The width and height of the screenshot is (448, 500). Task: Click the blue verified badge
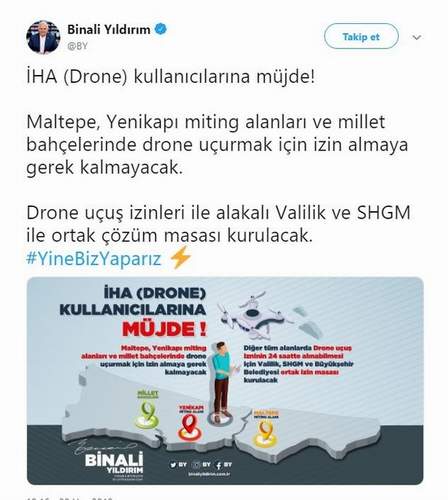point(161,29)
